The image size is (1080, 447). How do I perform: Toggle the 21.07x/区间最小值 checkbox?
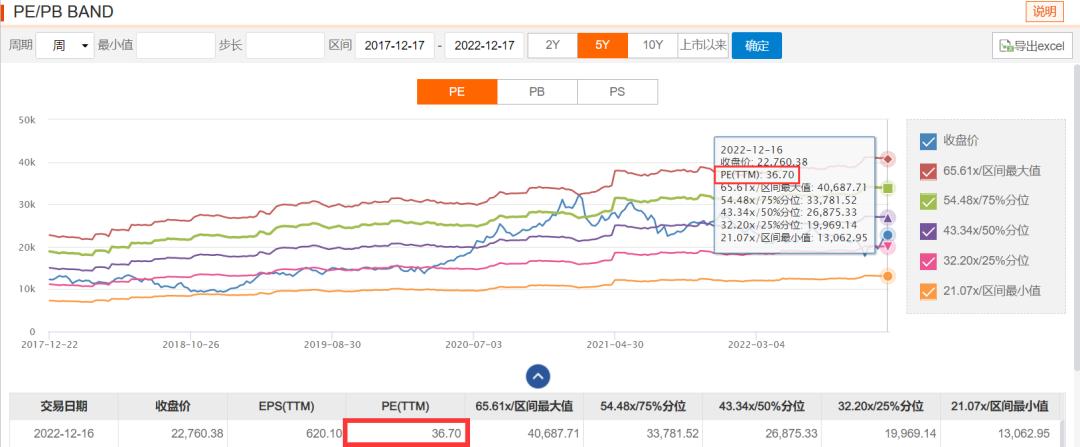pos(928,291)
